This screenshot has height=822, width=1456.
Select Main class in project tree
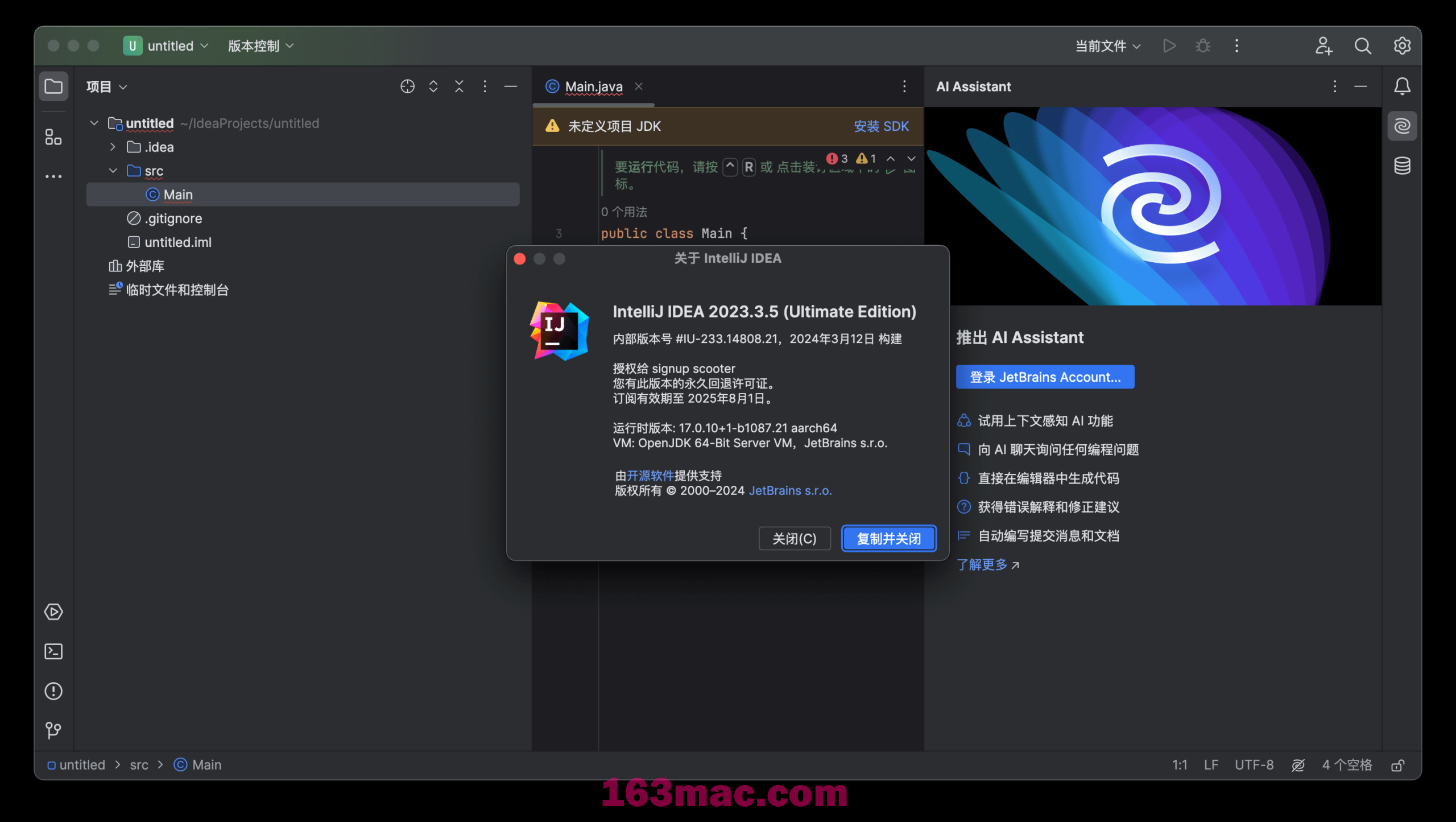coord(303,195)
